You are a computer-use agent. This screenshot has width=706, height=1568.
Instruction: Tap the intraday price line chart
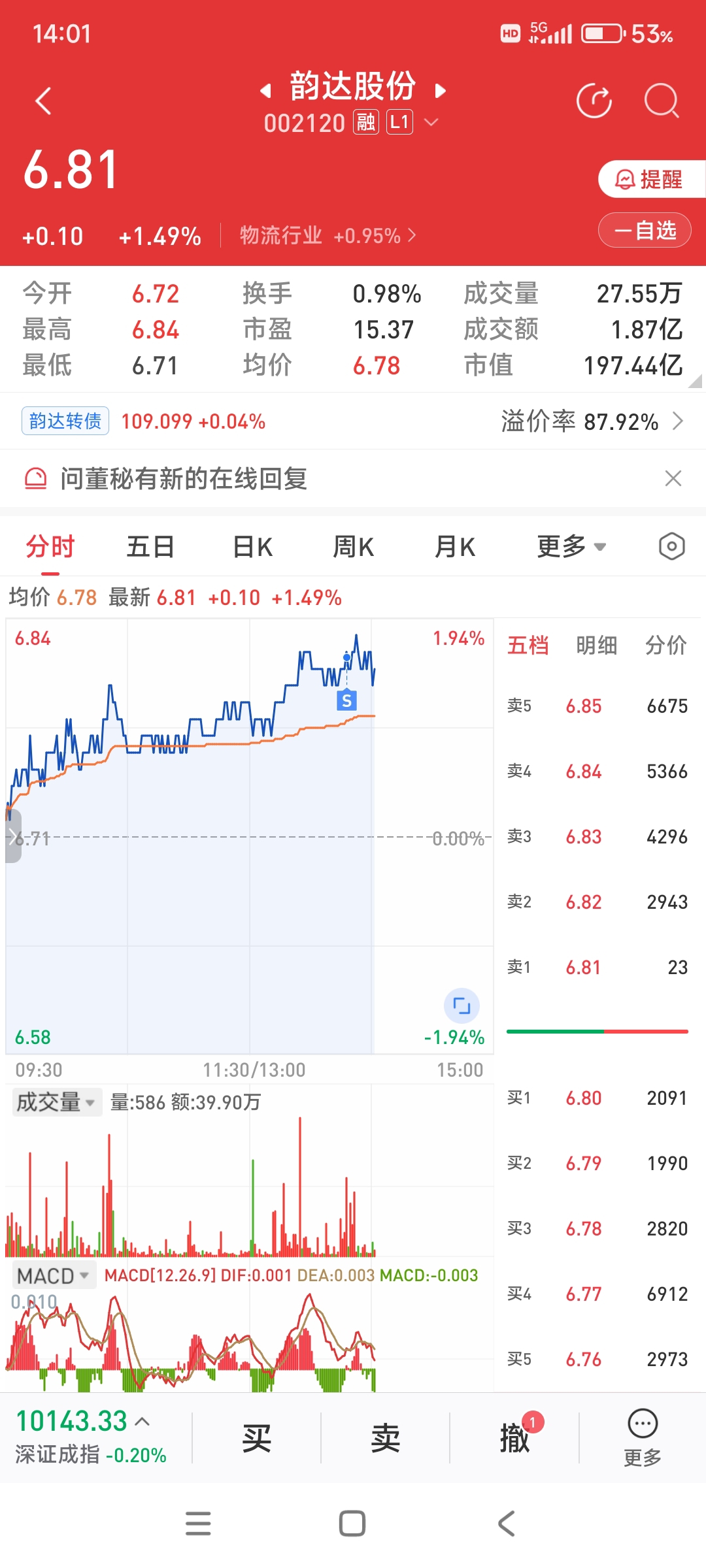(x=249, y=836)
